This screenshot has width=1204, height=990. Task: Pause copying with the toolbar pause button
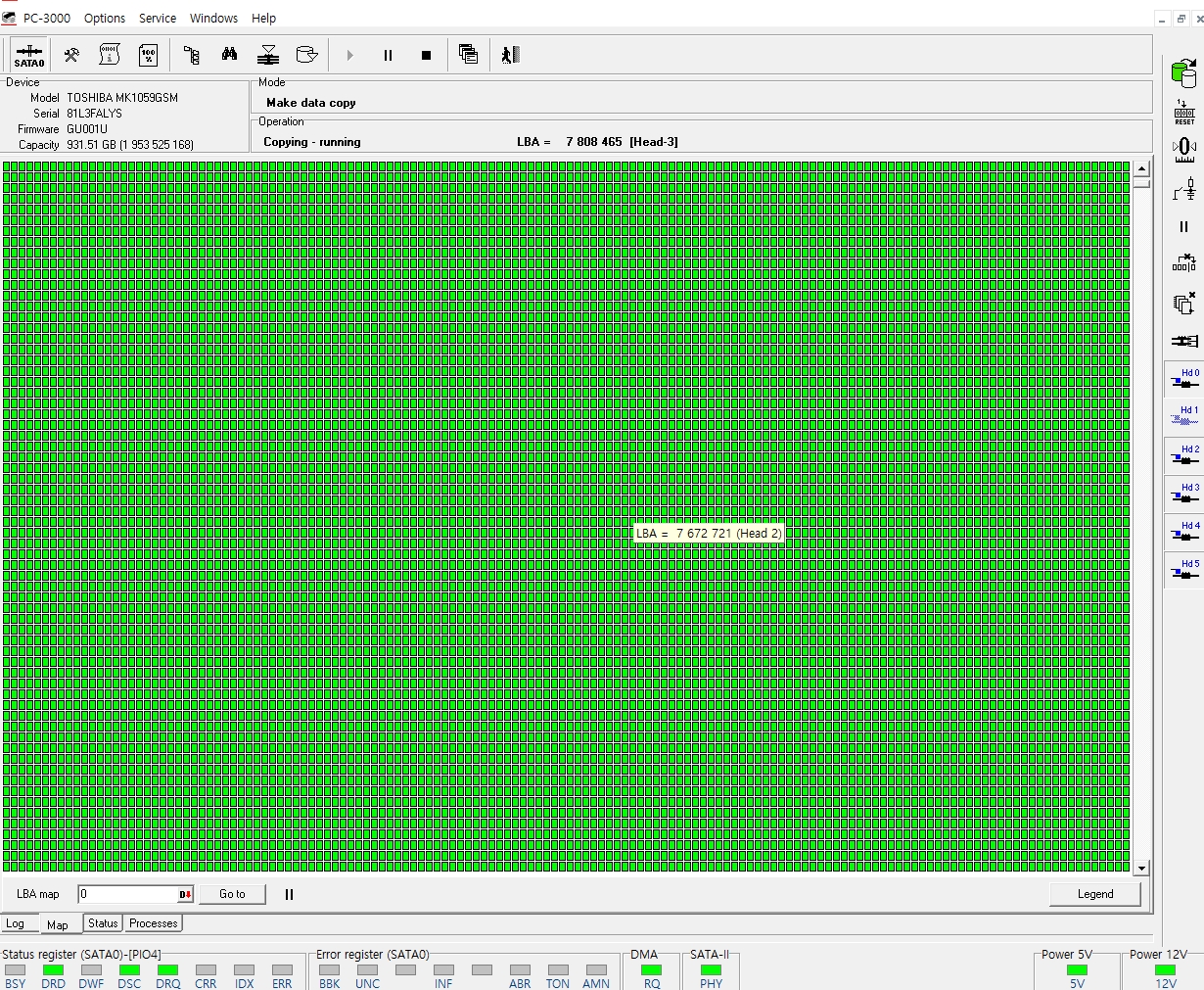point(388,55)
